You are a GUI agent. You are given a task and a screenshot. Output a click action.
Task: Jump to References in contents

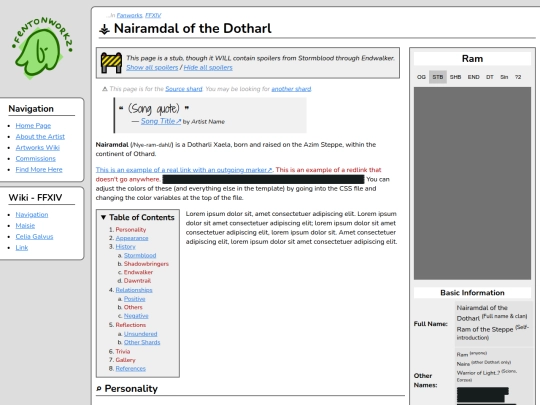coord(131,368)
